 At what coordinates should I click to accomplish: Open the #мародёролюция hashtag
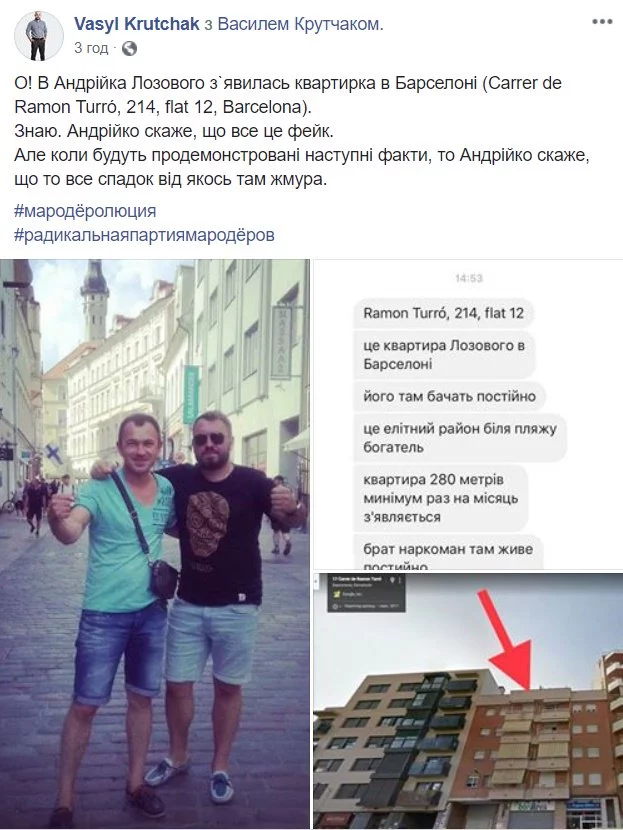coord(85,211)
